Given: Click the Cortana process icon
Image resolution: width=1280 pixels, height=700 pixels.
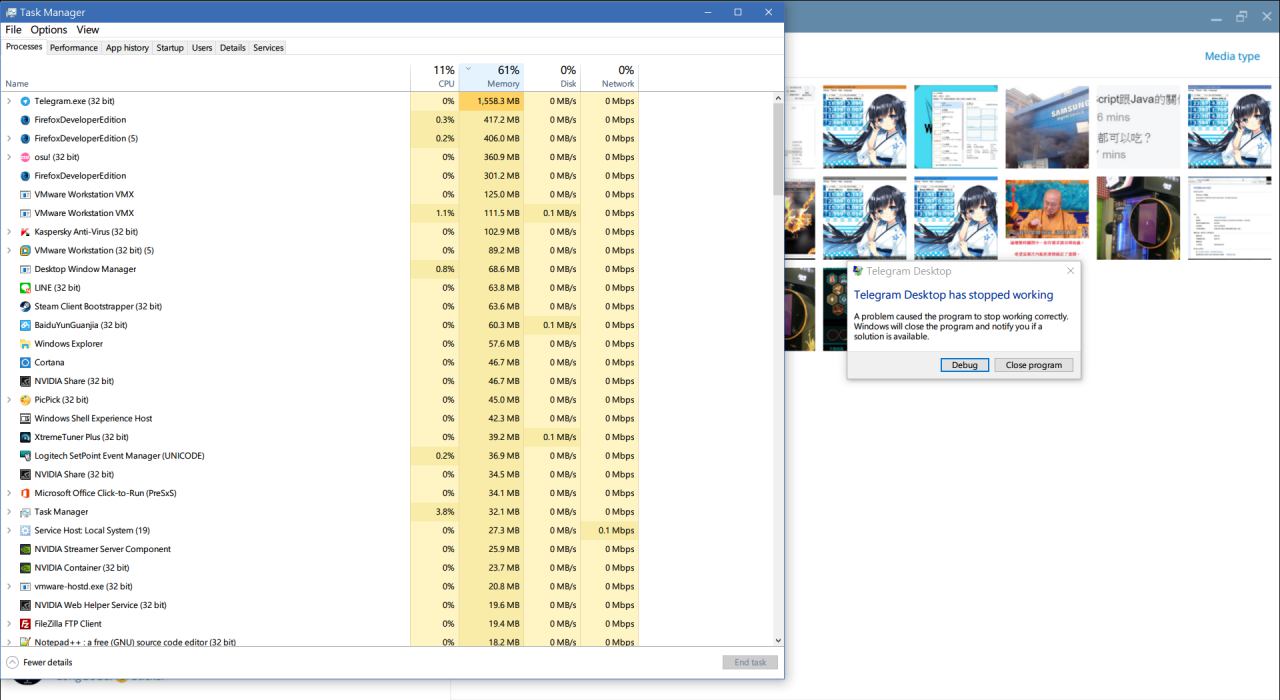Looking at the screenshot, I should pos(25,363).
